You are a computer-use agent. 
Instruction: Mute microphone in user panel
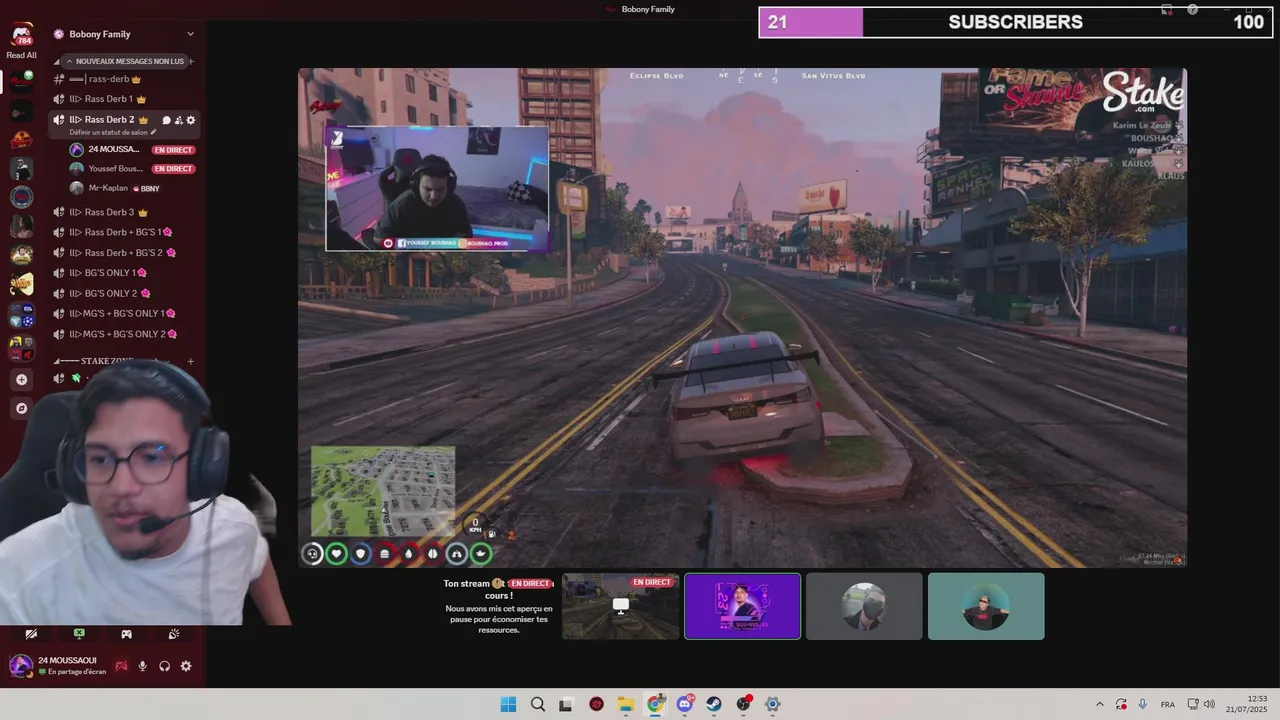(142, 666)
